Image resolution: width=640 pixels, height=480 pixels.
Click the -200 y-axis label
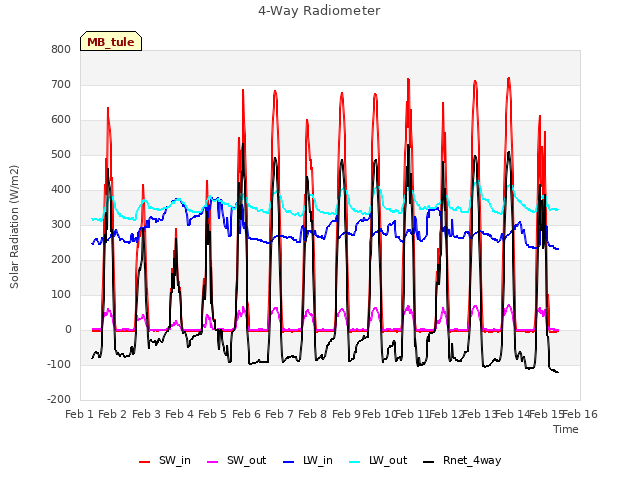(x=59, y=400)
